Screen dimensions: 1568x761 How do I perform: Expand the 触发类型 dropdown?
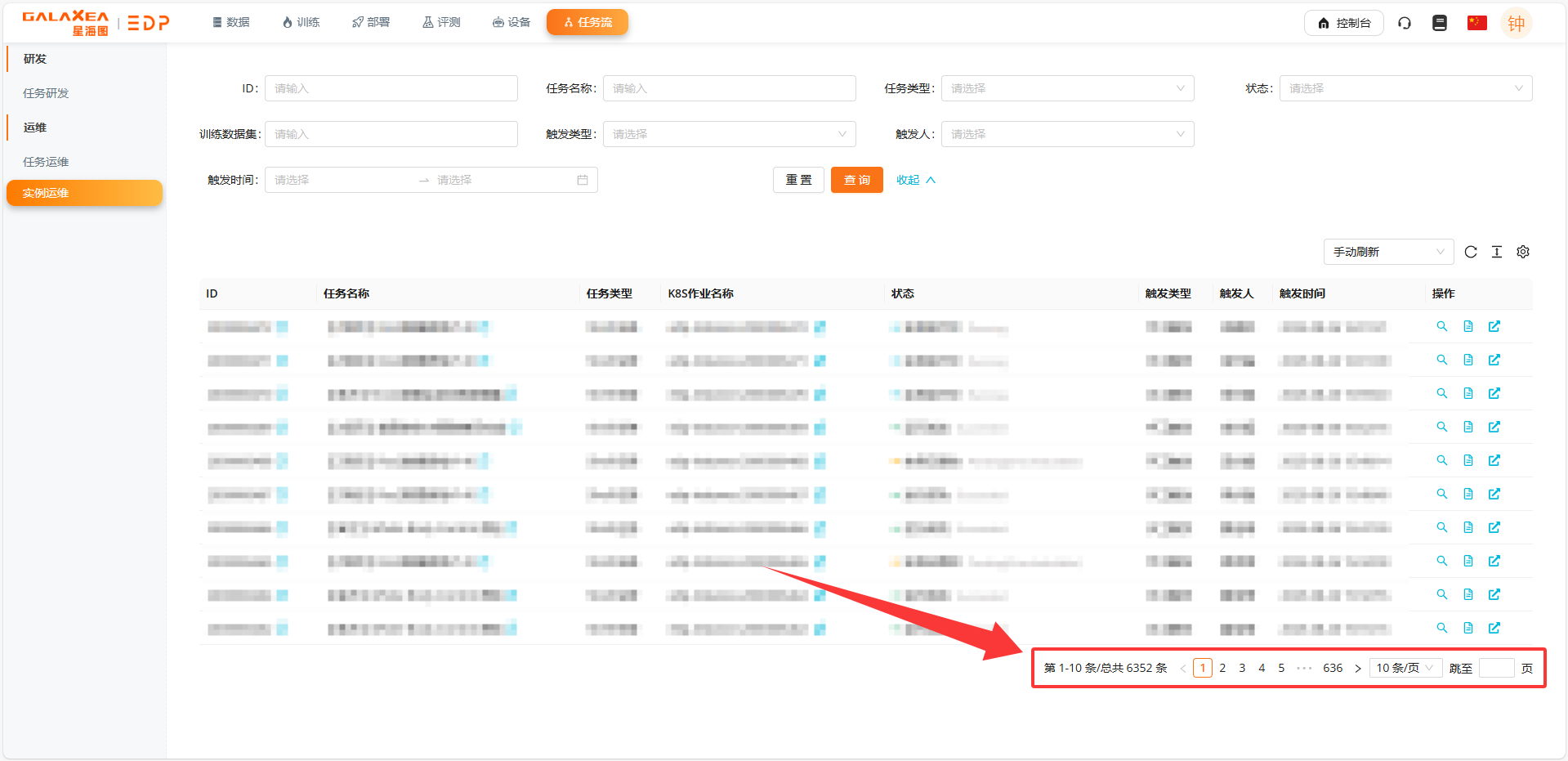[x=728, y=133]
